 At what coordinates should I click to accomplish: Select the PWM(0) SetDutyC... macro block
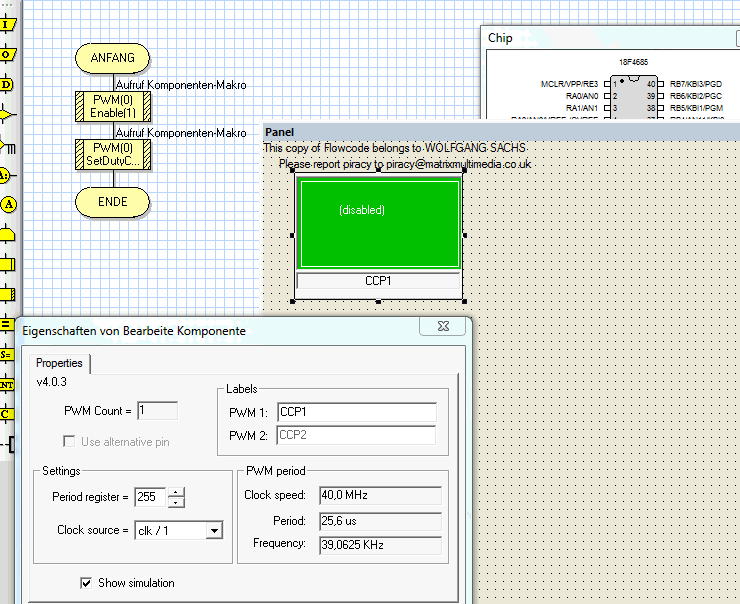pos(113,154)
